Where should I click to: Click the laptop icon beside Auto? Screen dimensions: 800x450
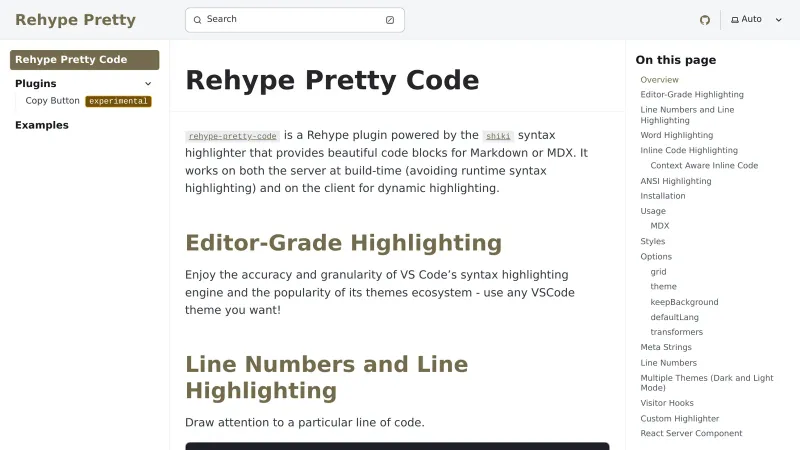(735, 20)
